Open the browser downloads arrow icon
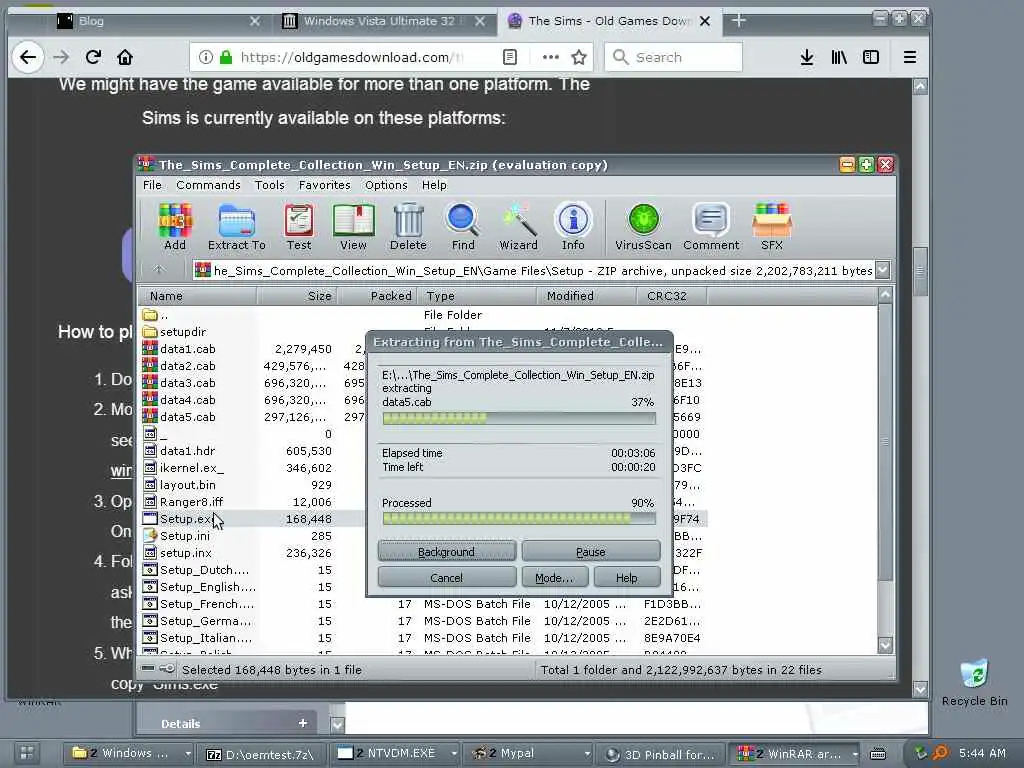1024x768 pixels. click(x=807, y=57)
